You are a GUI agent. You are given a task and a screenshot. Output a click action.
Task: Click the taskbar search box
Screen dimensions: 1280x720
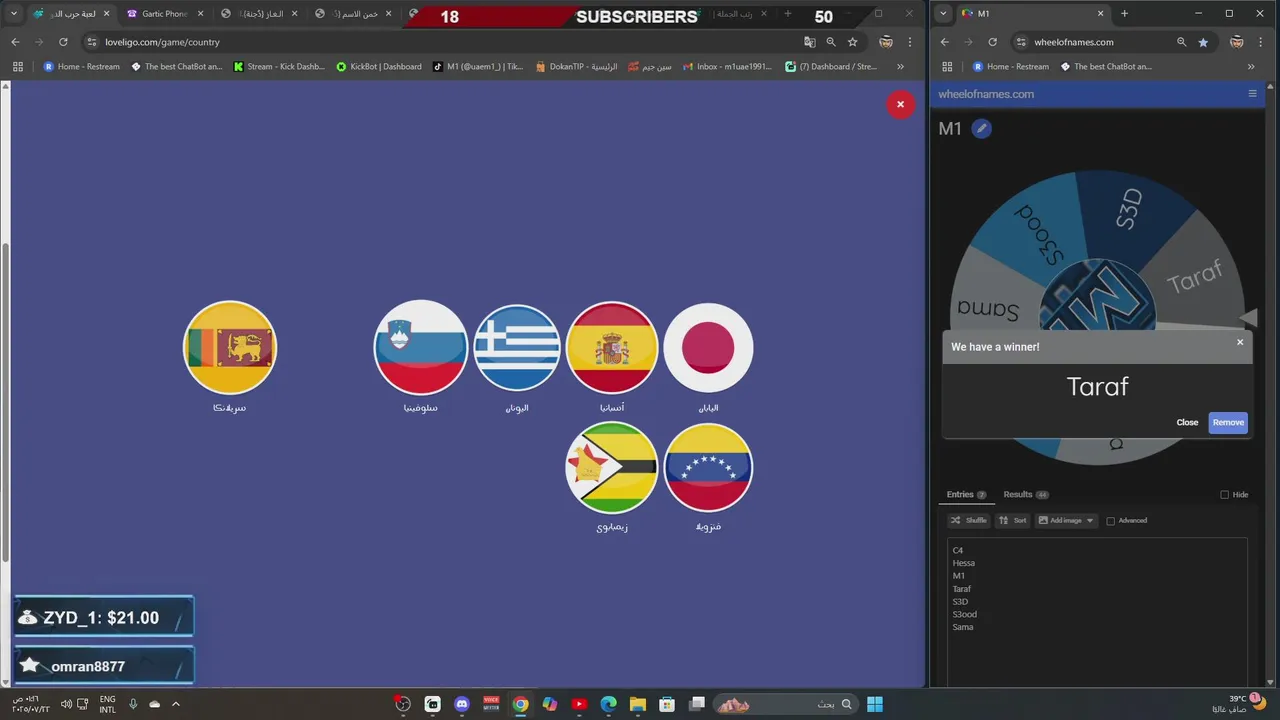click(x=785, y=704)
